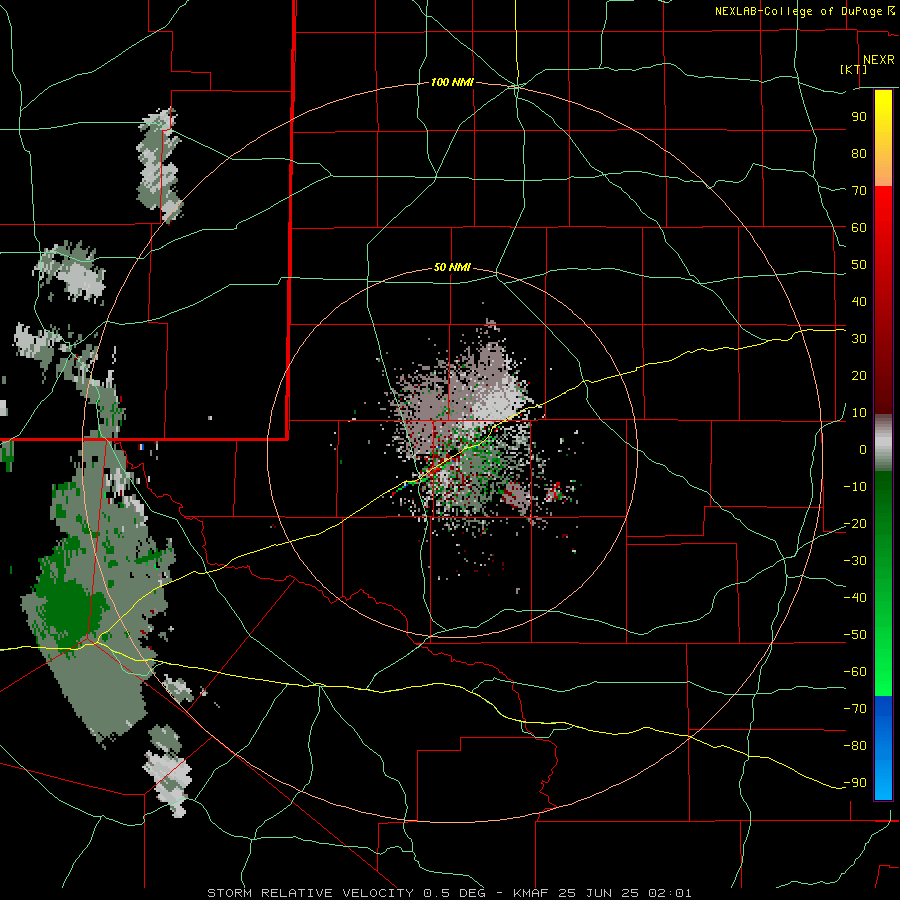Click the 0 value on the velocity scale

(863, 450)
